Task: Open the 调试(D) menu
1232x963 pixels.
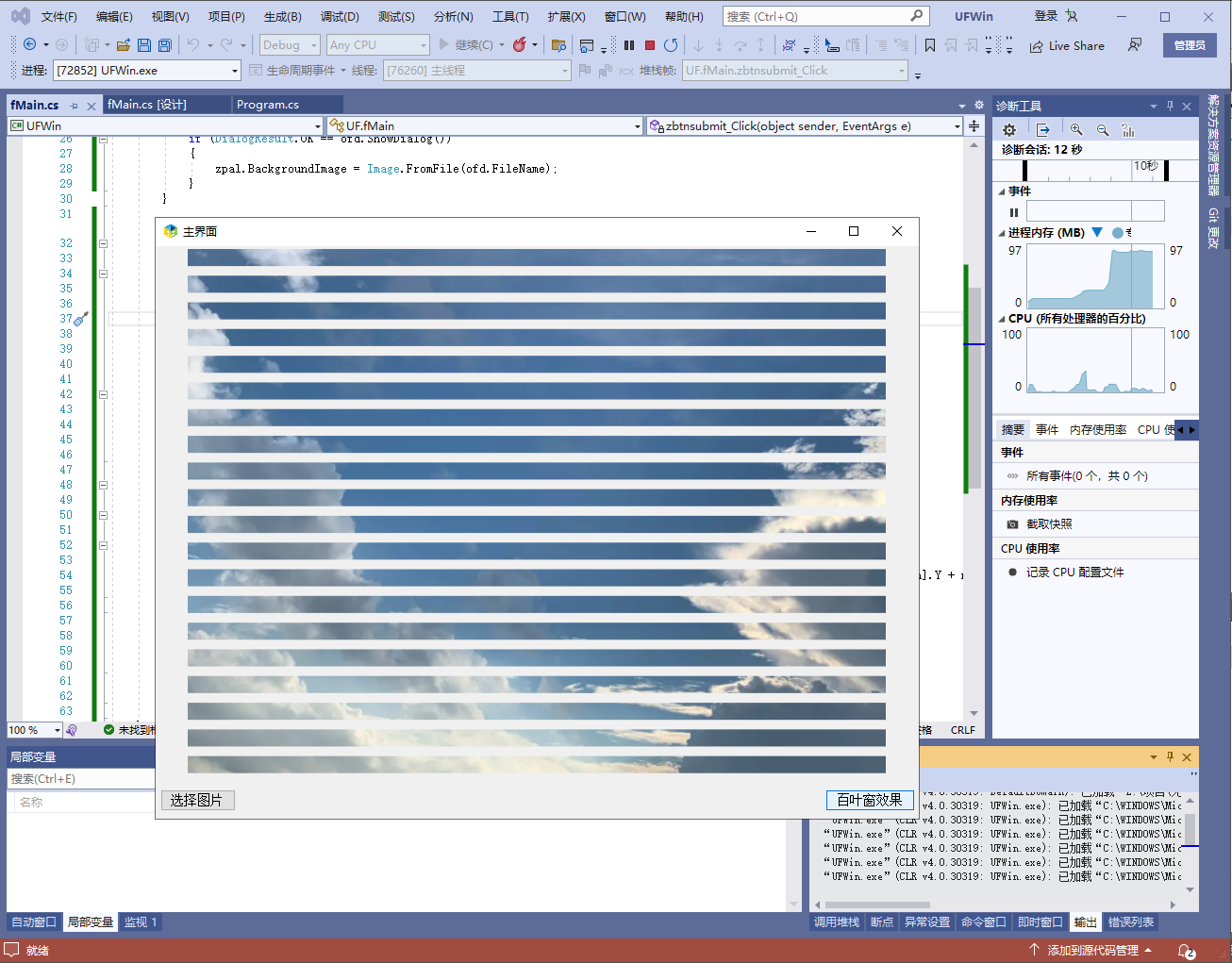Action: click(x=340, y=16)
